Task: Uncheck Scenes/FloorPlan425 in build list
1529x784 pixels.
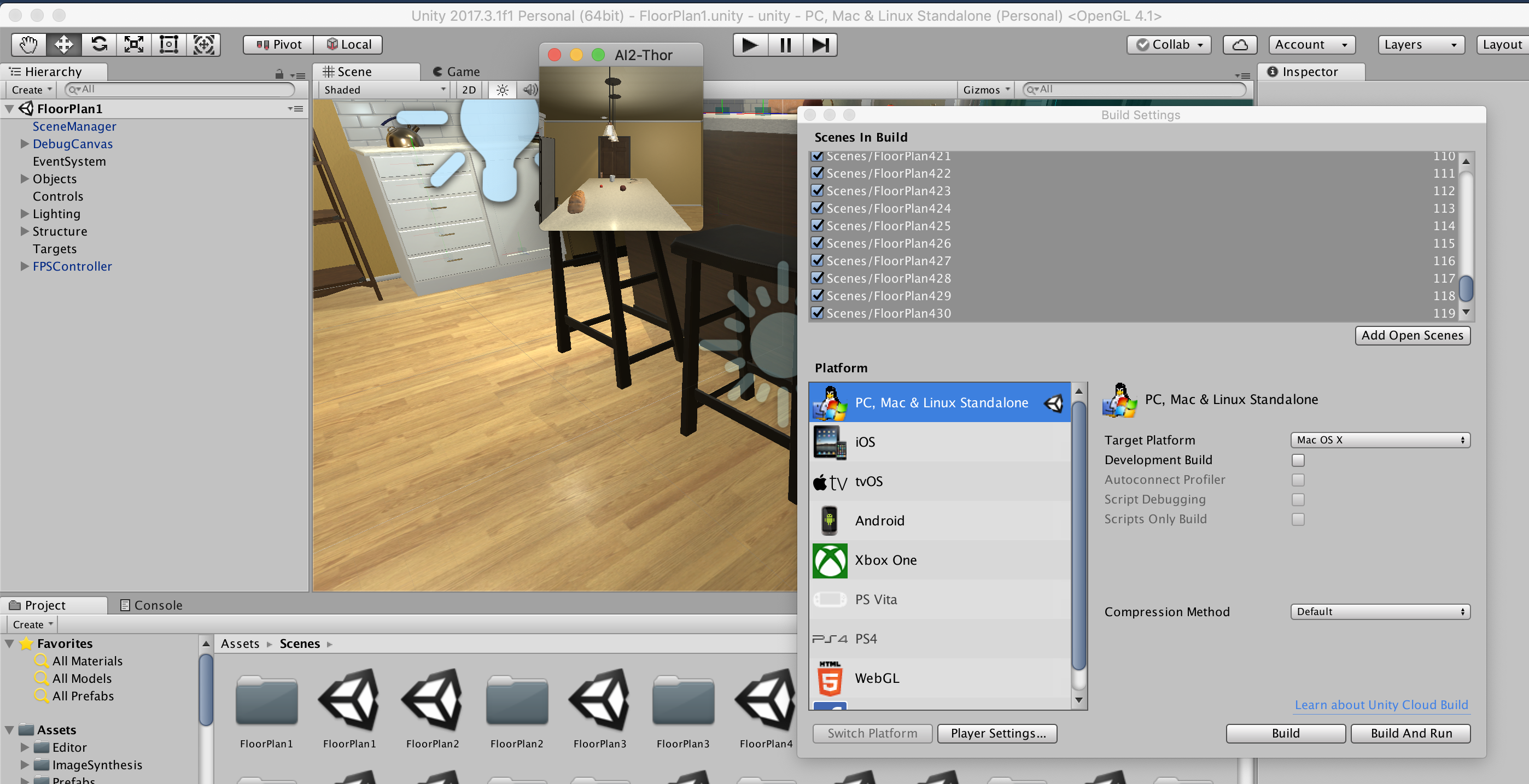Action: click(818, 226)
